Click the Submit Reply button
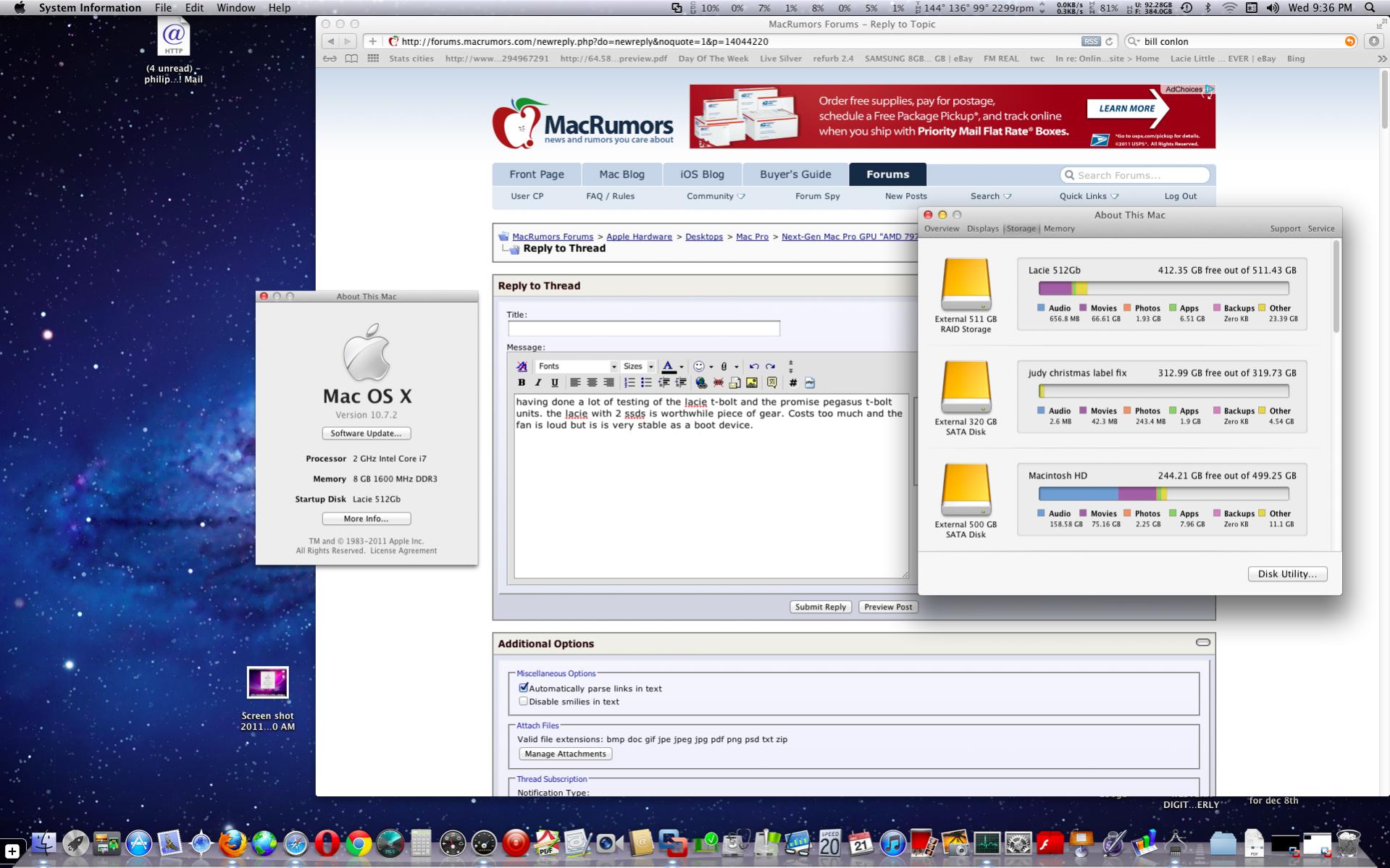The height and width of the screenshot is (868, 1390). [x=820, y=607]
